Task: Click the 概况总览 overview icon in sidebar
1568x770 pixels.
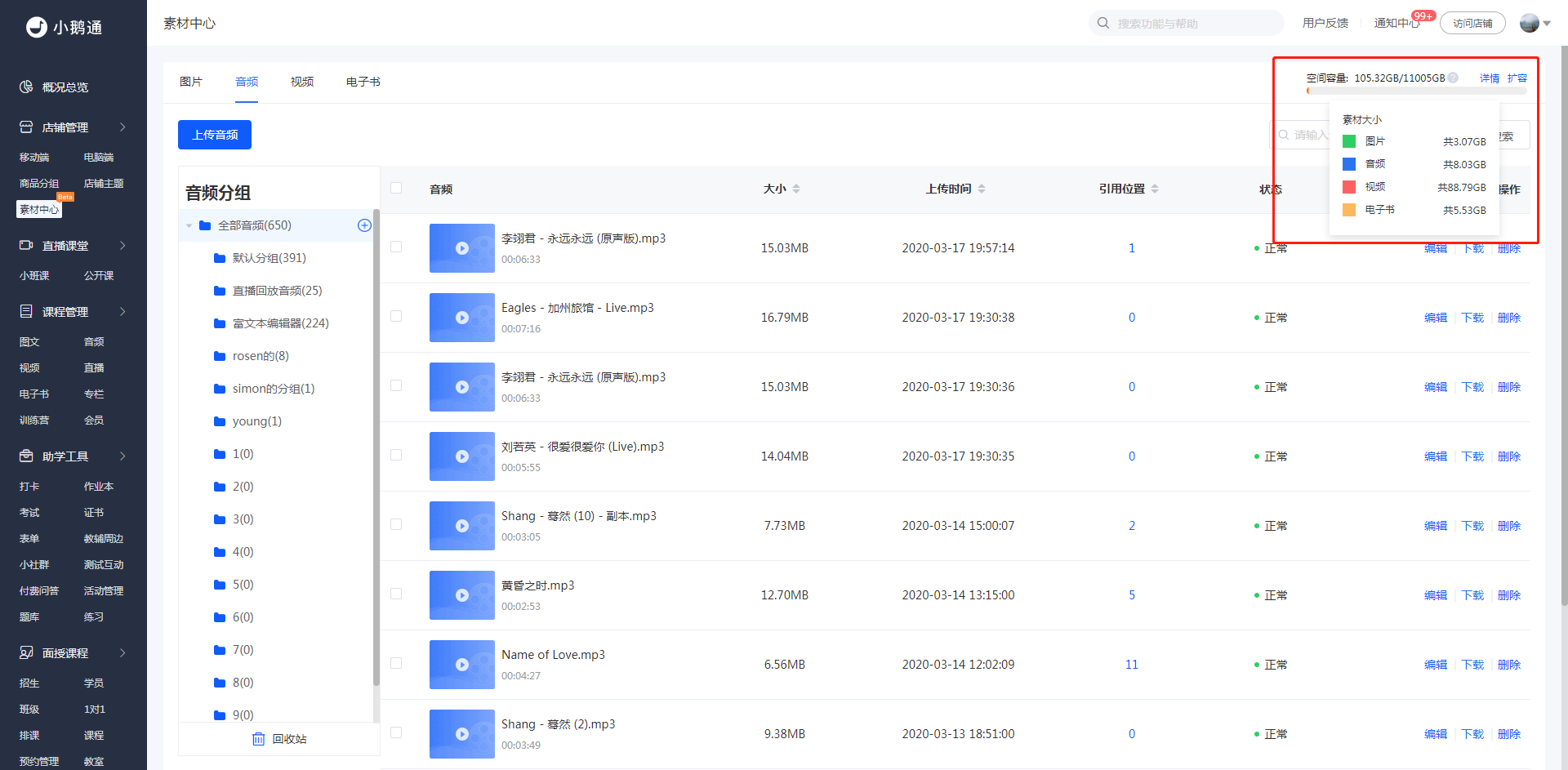Action: (26, 87)
